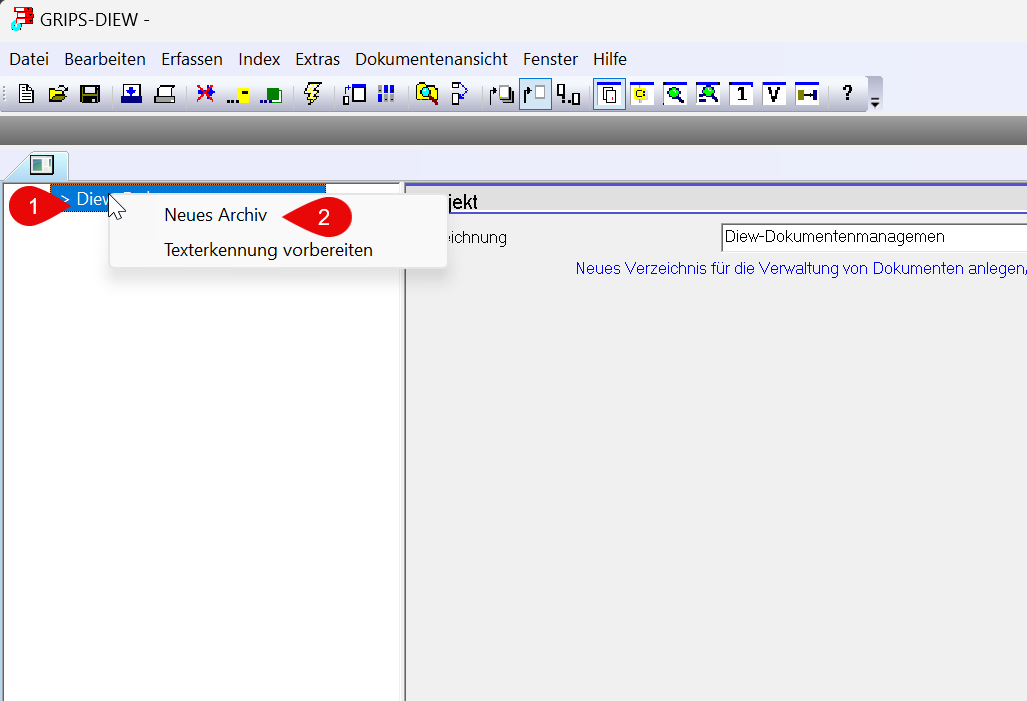Select "Texterkennung vorbereiten" context menu entry
The width and height of the screenshot is (1027, 701).
268,250
